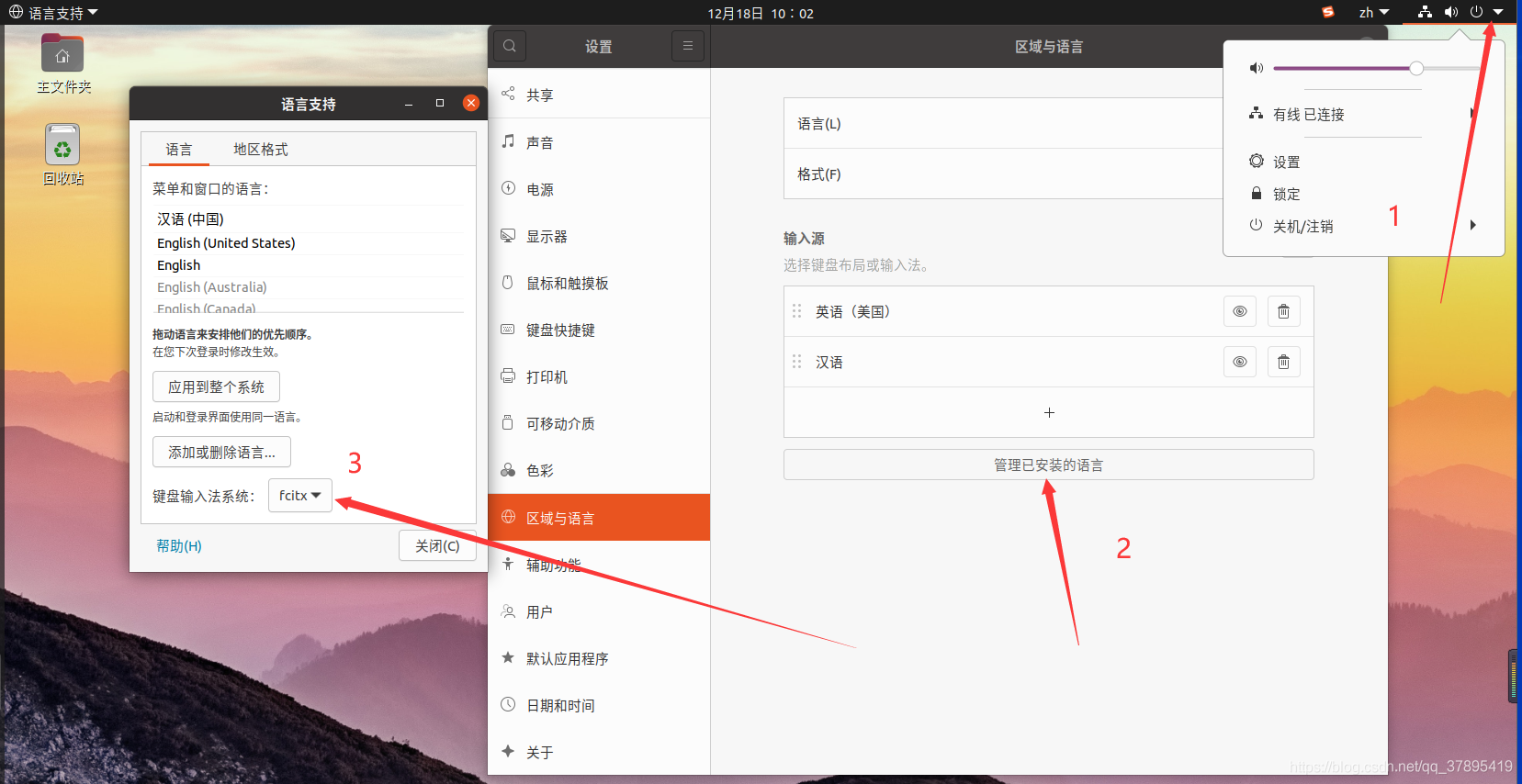Delete the 英语（美国） input source
1522x784 pixels.
click(1283, 311)
